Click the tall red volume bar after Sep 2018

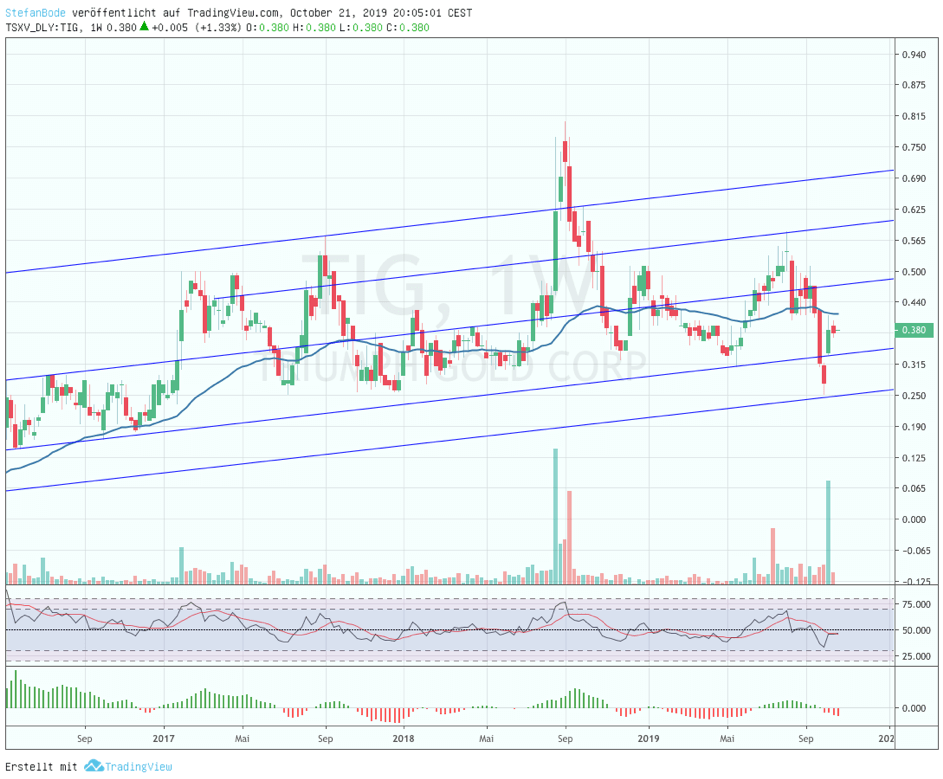(x=569, y=536)
